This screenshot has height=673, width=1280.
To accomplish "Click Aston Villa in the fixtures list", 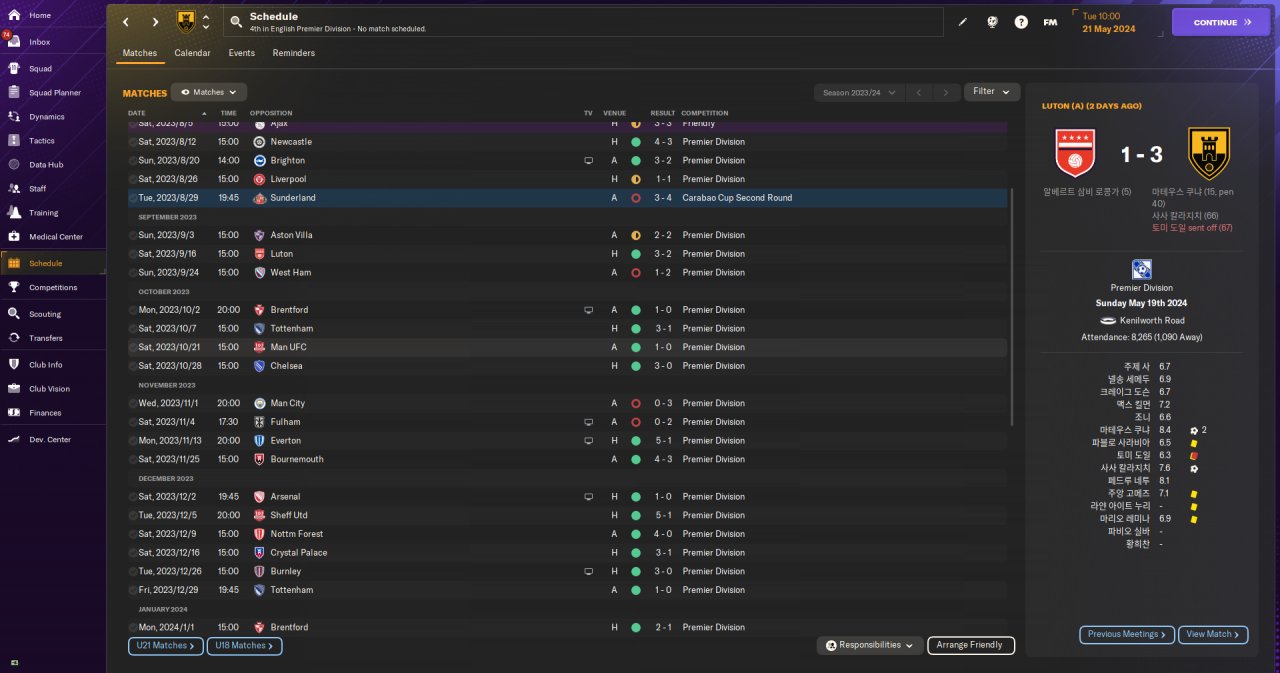I will 292,235.
